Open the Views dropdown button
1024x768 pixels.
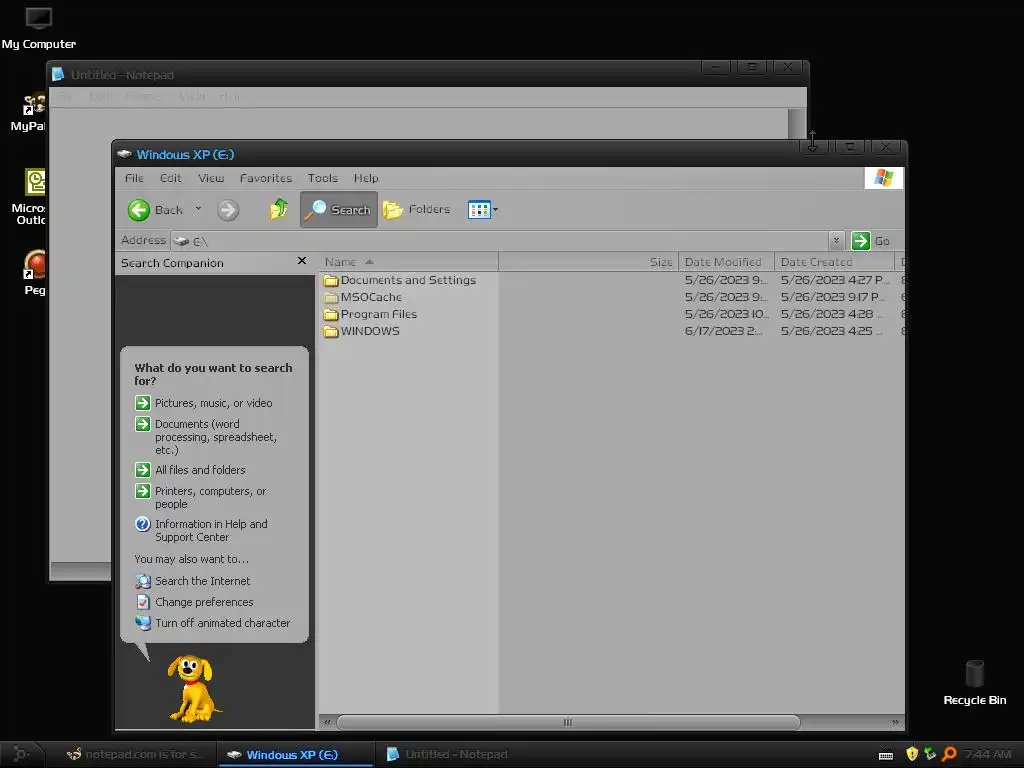(x=483, y=210)
